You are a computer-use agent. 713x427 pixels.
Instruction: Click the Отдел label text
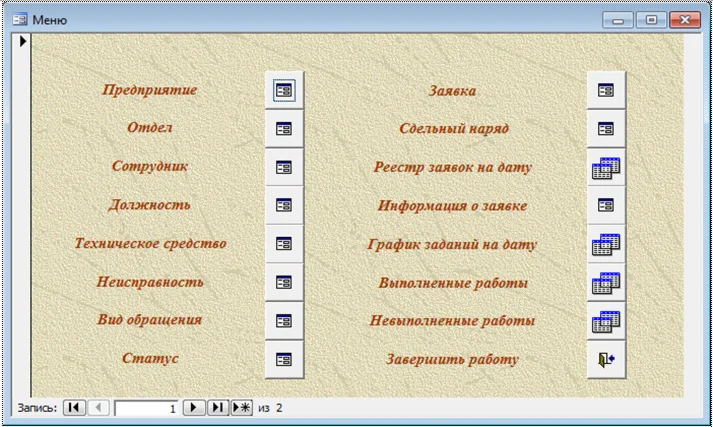150,127
